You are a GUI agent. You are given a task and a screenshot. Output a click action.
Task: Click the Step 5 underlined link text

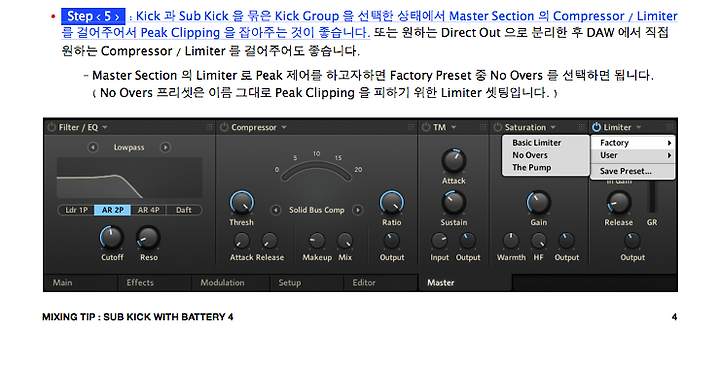point(369,24)
